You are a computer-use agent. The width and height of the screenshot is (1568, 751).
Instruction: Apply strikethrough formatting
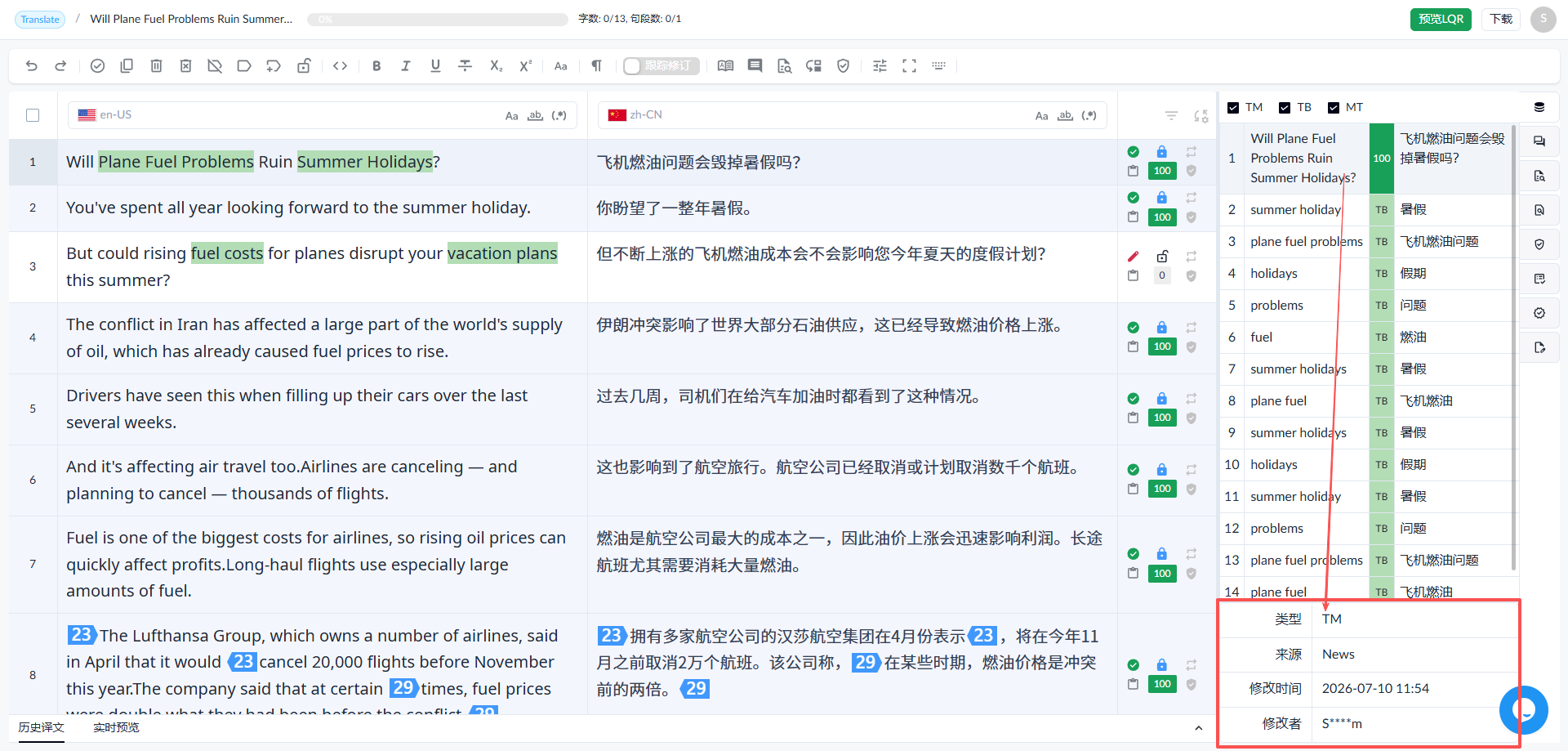[x=465, y=66]
